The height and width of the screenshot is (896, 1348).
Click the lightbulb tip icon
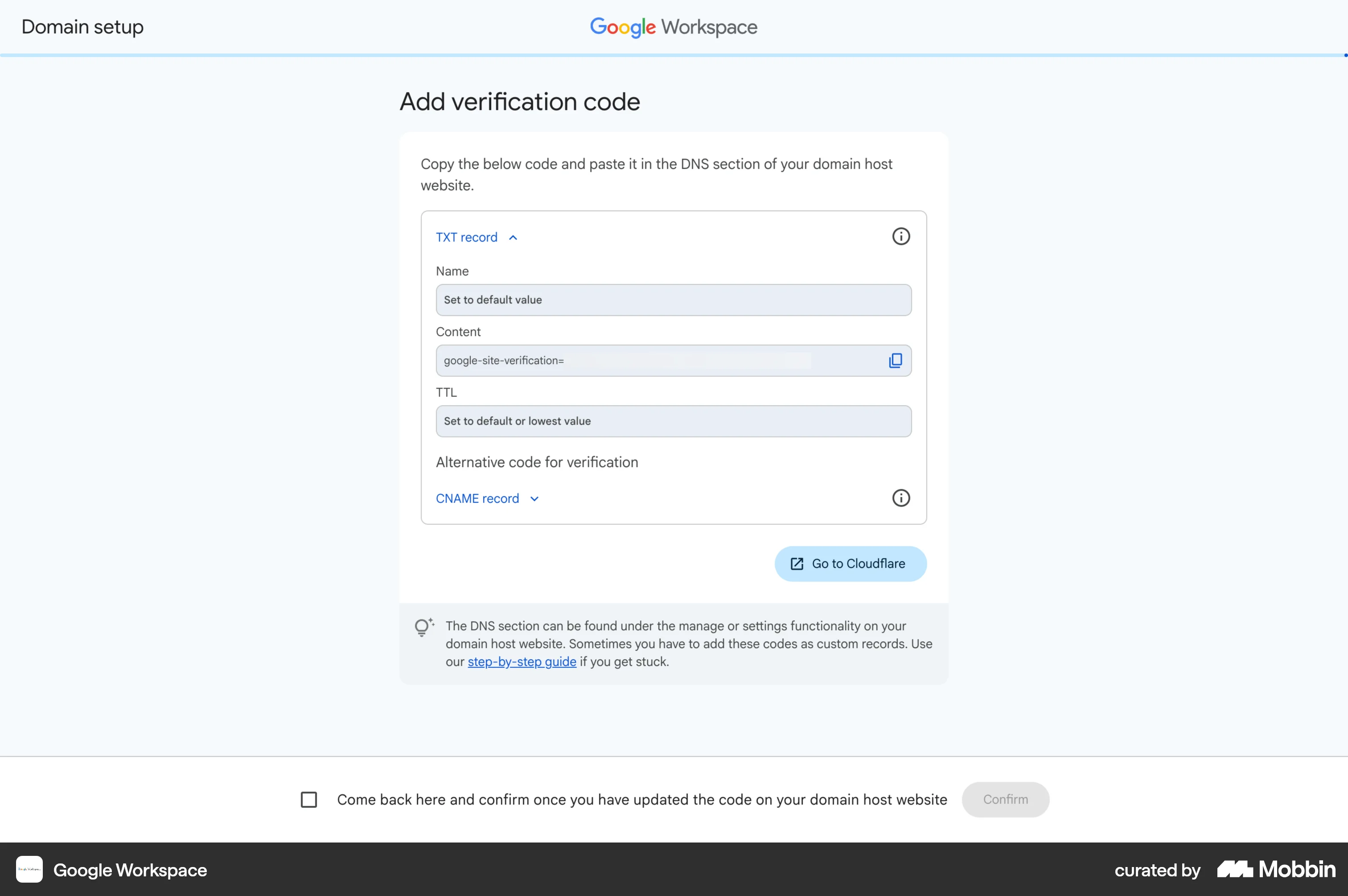[423, 628]
